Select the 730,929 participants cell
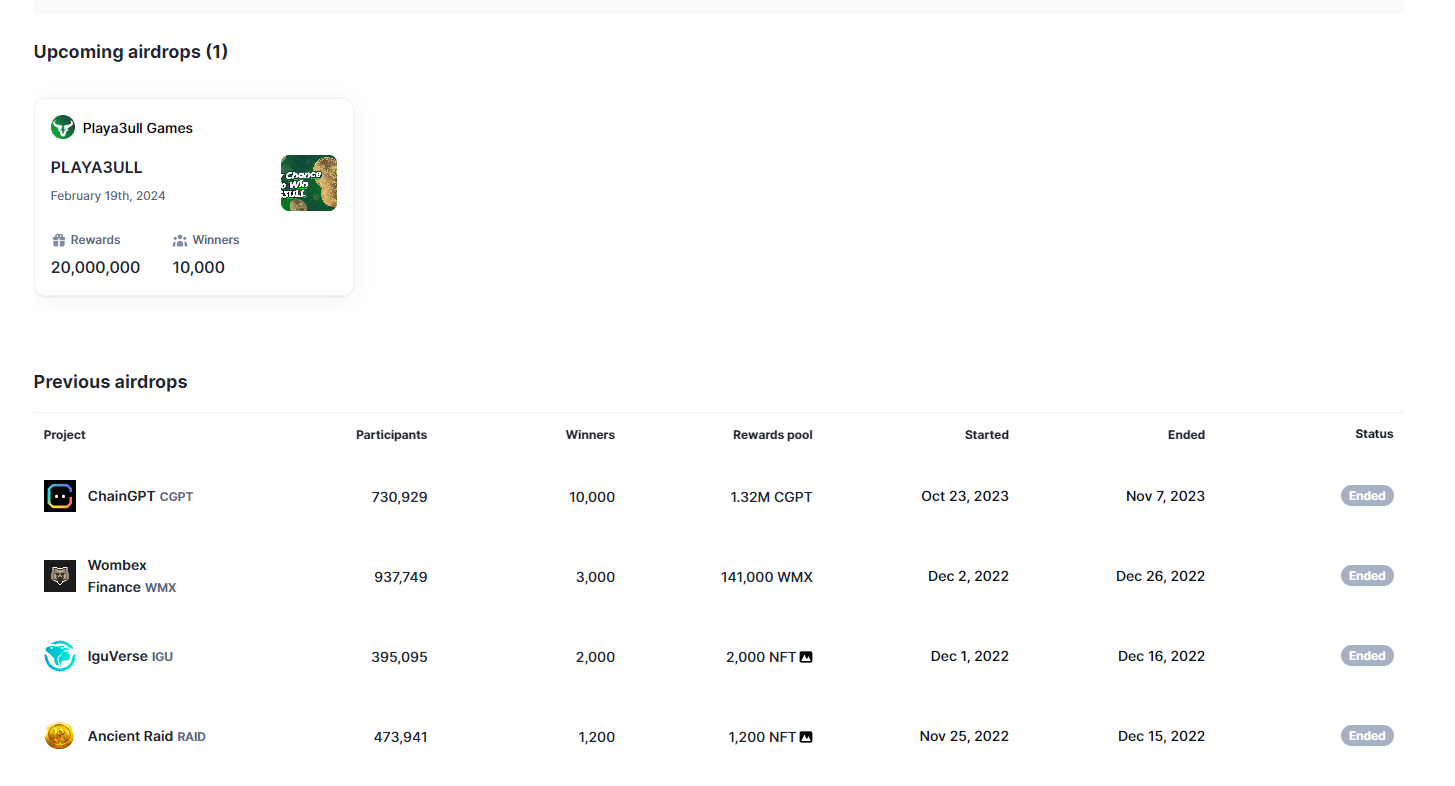Image resolution: width=1455 pixels, height=786 pixels. [x=400, y=497]
